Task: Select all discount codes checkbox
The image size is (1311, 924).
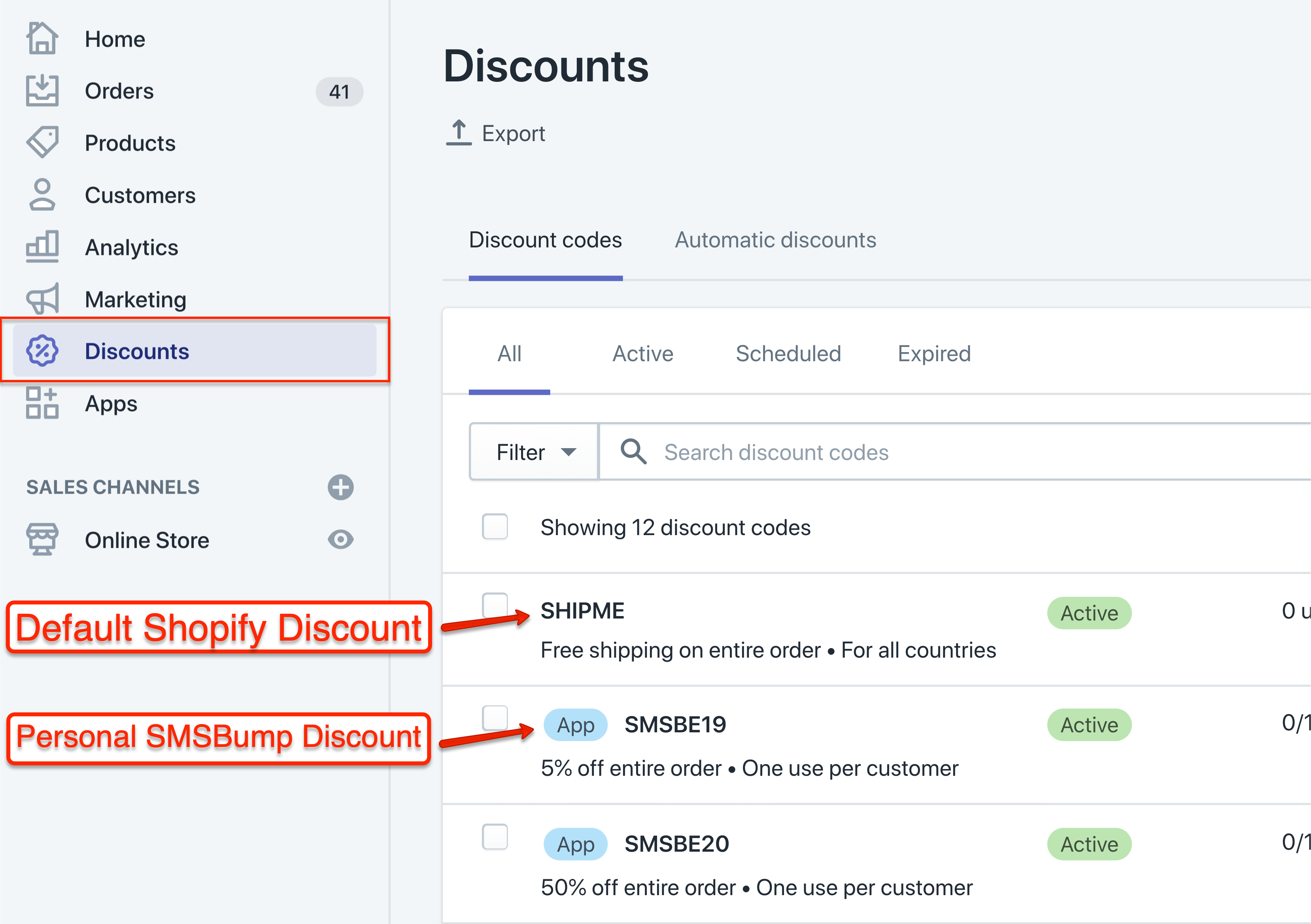Action: tap(495, 526)
